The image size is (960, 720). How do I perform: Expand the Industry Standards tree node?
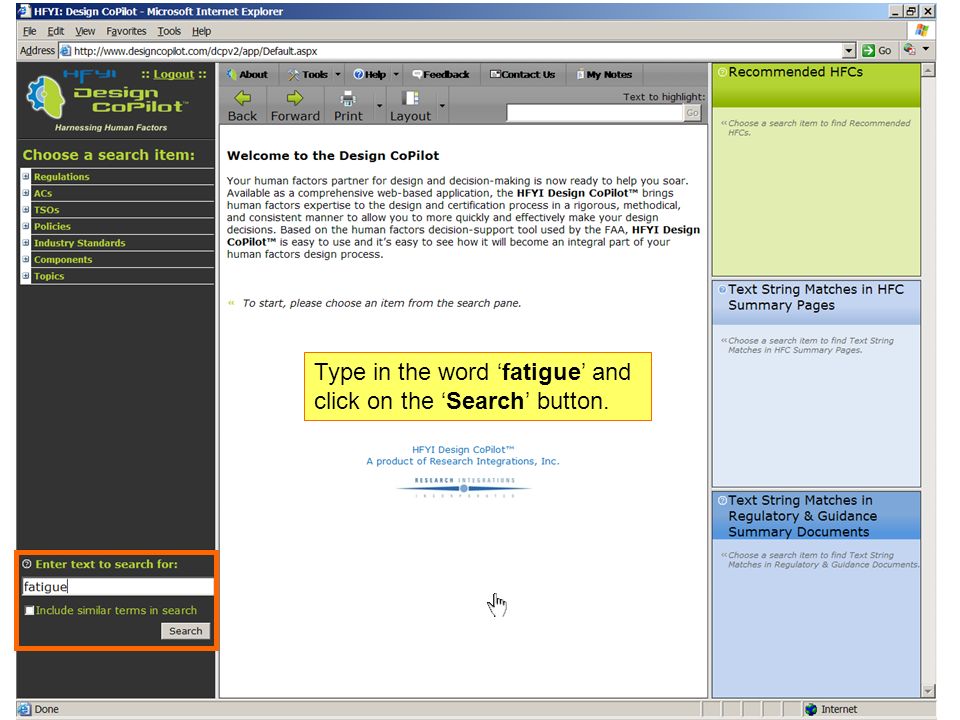point(26,242)
